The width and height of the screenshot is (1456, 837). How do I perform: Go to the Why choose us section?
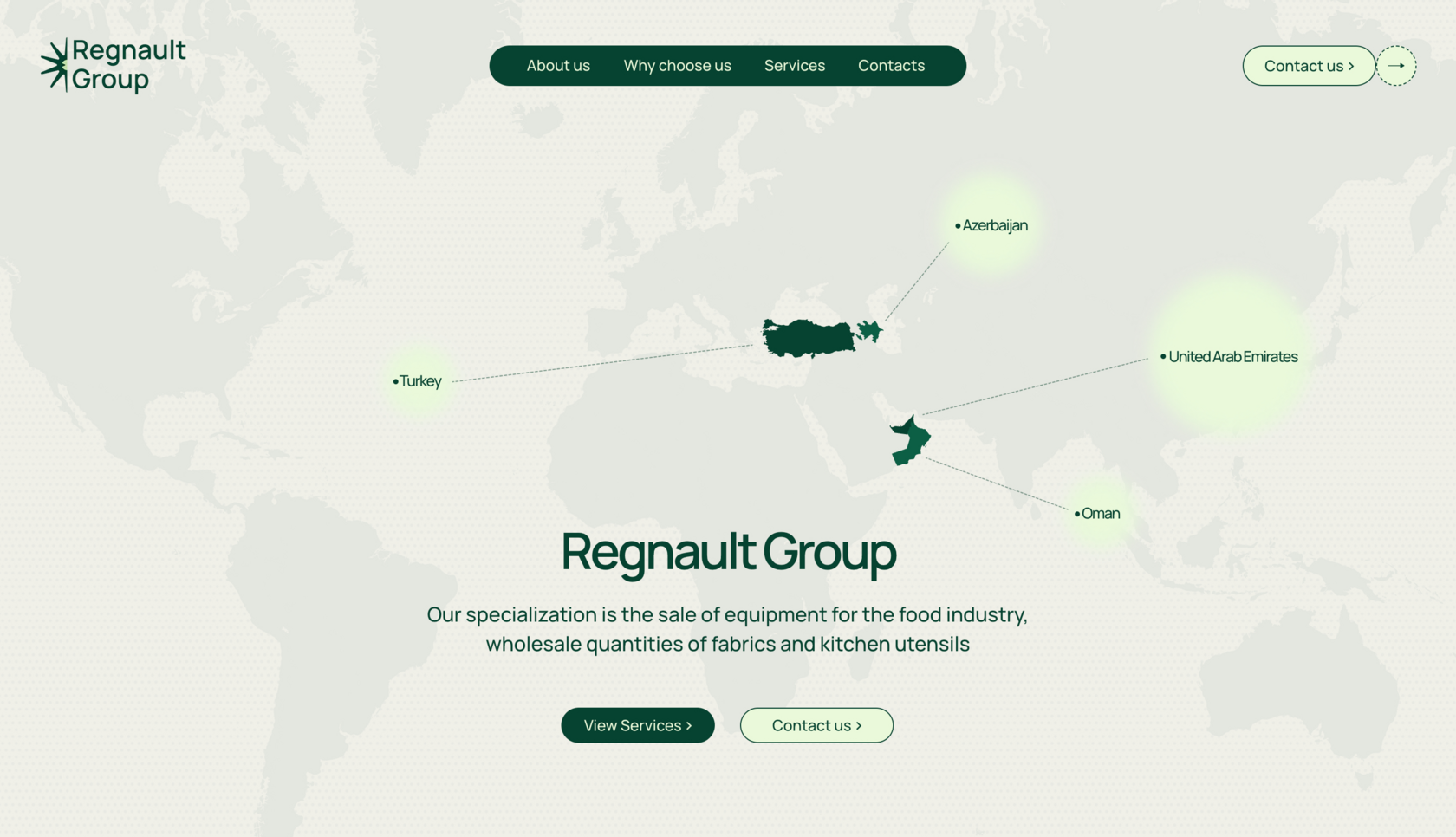point(677,66)
